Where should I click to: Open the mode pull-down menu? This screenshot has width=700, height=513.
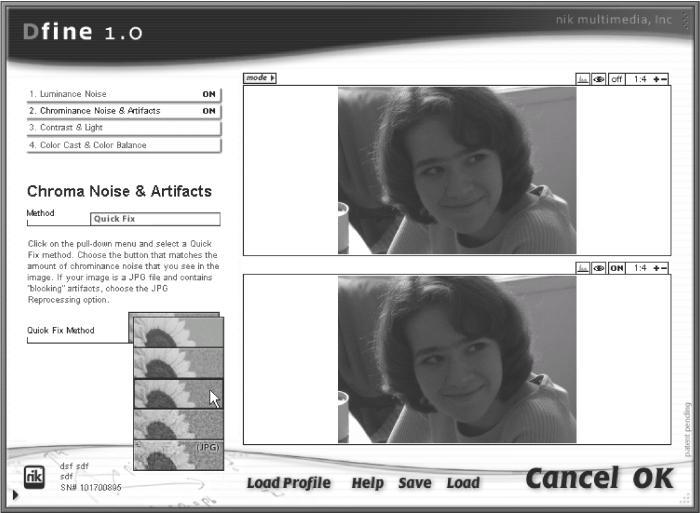tap(260, 78)
